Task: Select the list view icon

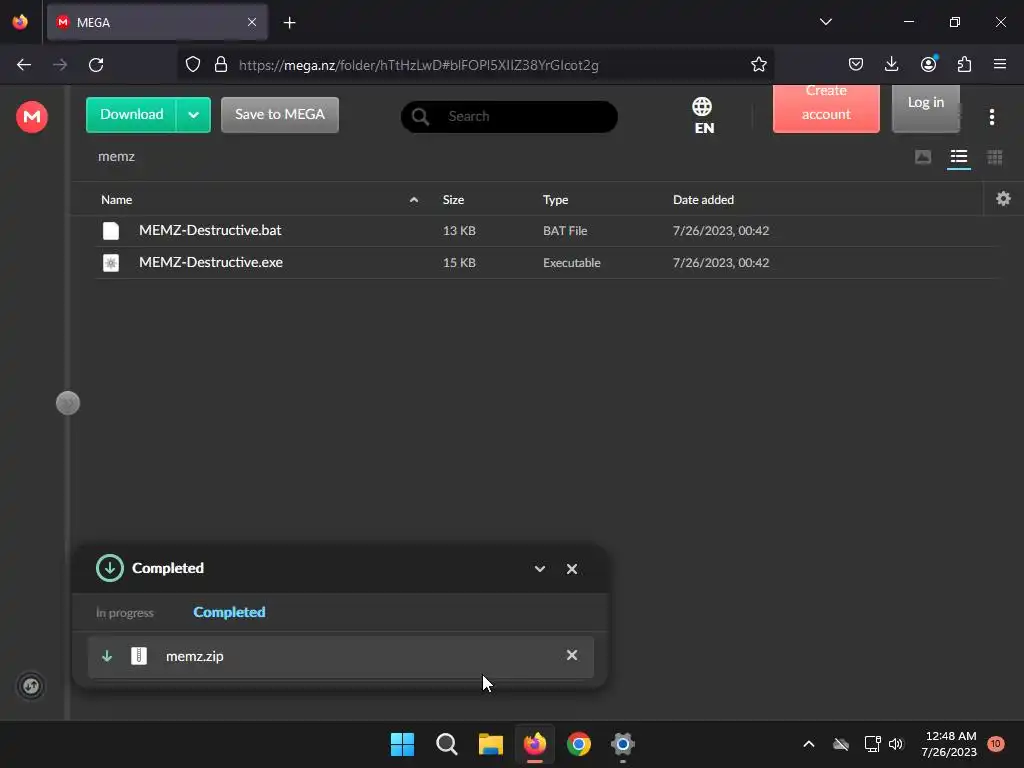Action: 959,157
